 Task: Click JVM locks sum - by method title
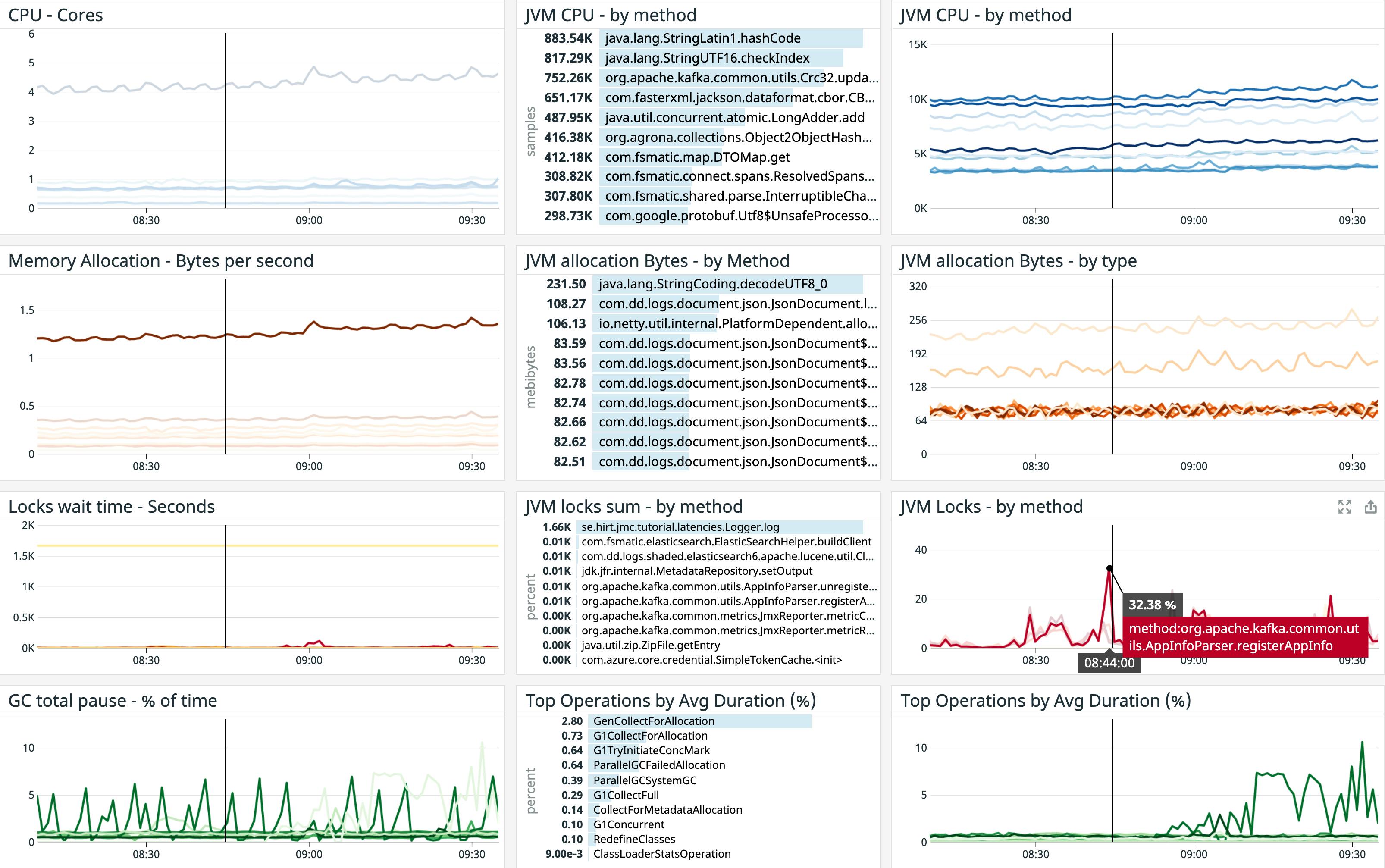click(634, 506)
